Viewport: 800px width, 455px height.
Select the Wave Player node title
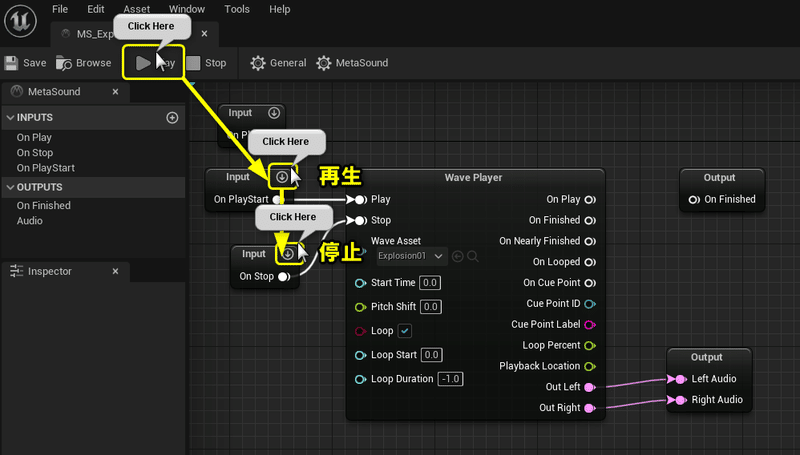click(473, 178)
